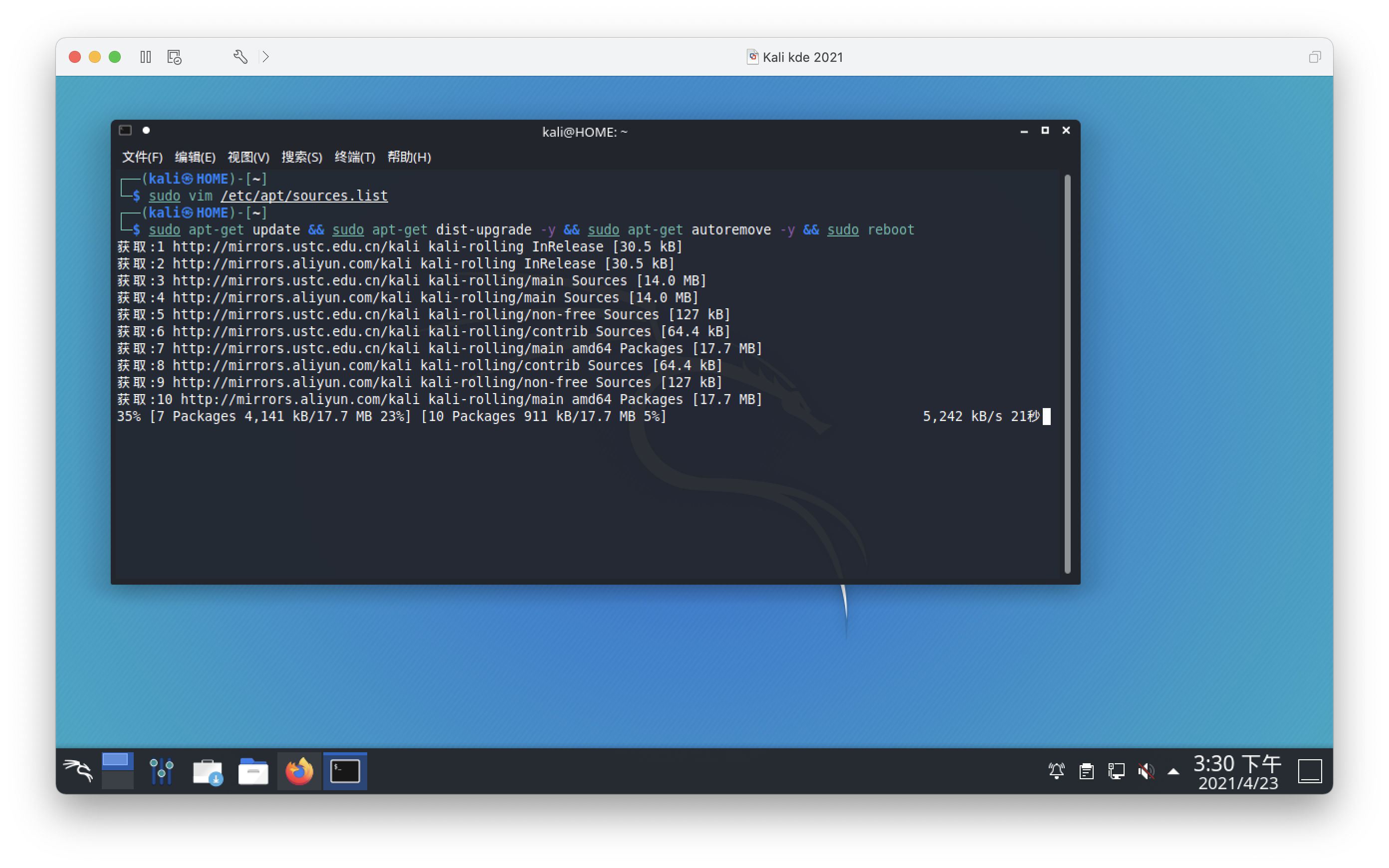Click the 获取:1 ustc InRelease line
The width and height of the screenshot is (1389, 868).
point(400,247)
